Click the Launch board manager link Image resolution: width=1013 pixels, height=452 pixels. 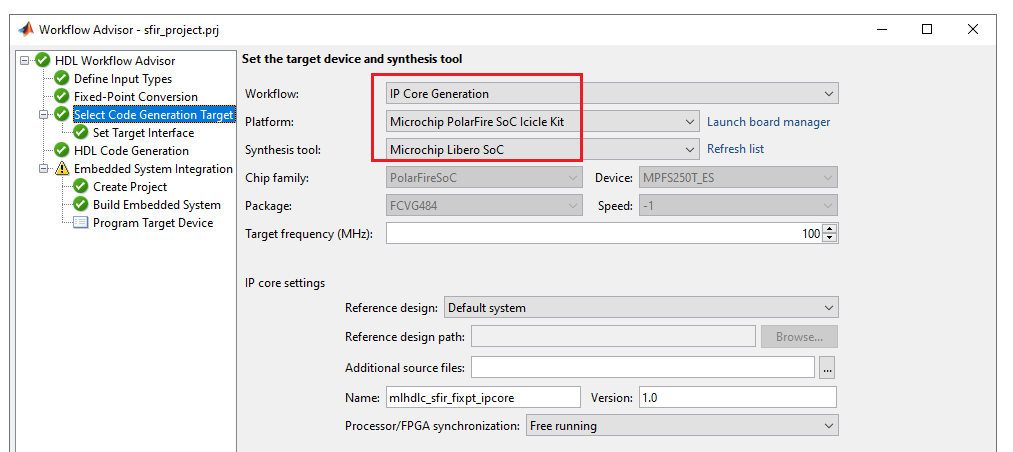(x=768, y=122)
